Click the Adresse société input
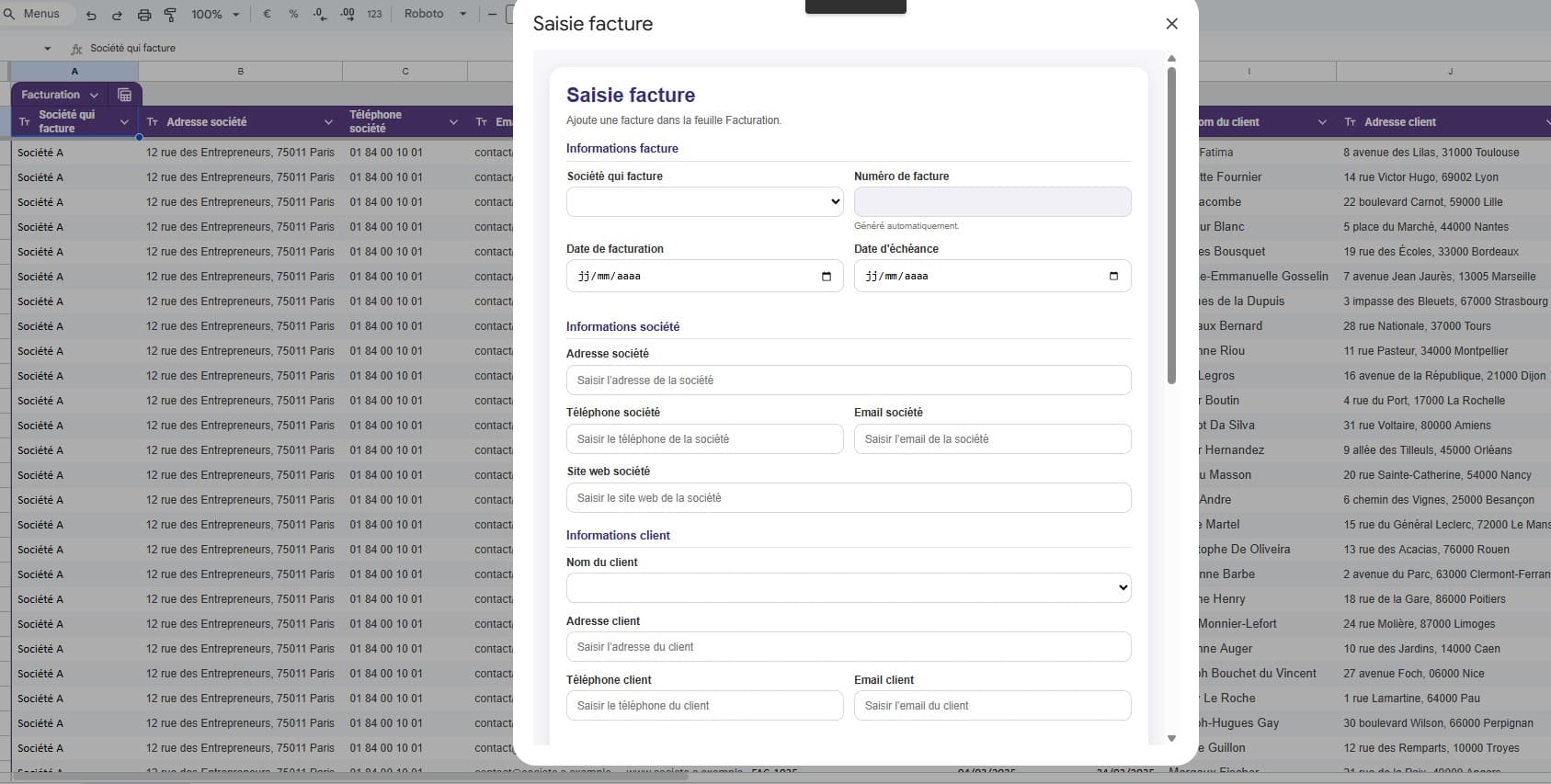Image resolution: width=1551 pixels, height=784 pixels. click(x=849, y=381)
